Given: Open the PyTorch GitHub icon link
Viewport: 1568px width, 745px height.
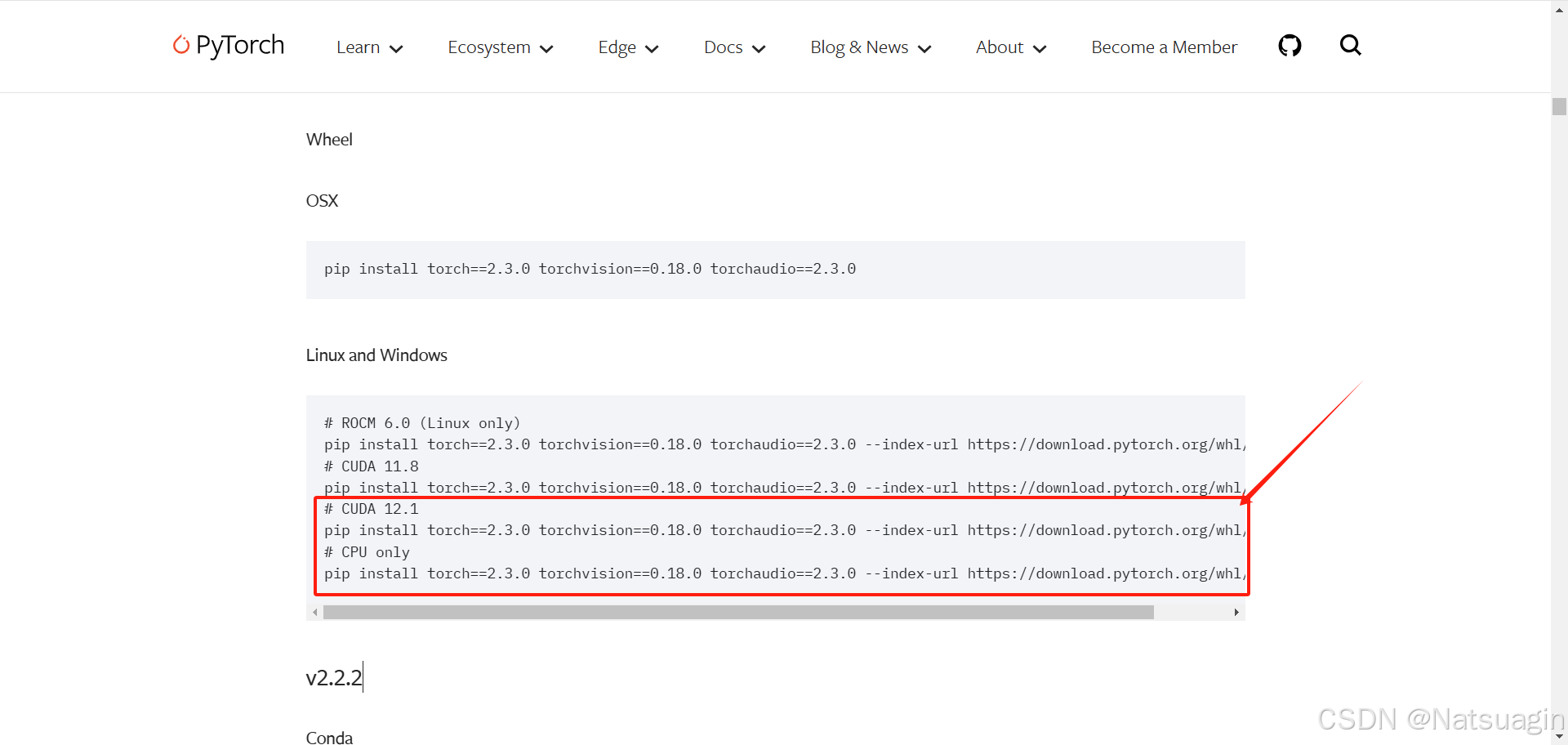Looking at the screenshot, I should coord(1290,46).
